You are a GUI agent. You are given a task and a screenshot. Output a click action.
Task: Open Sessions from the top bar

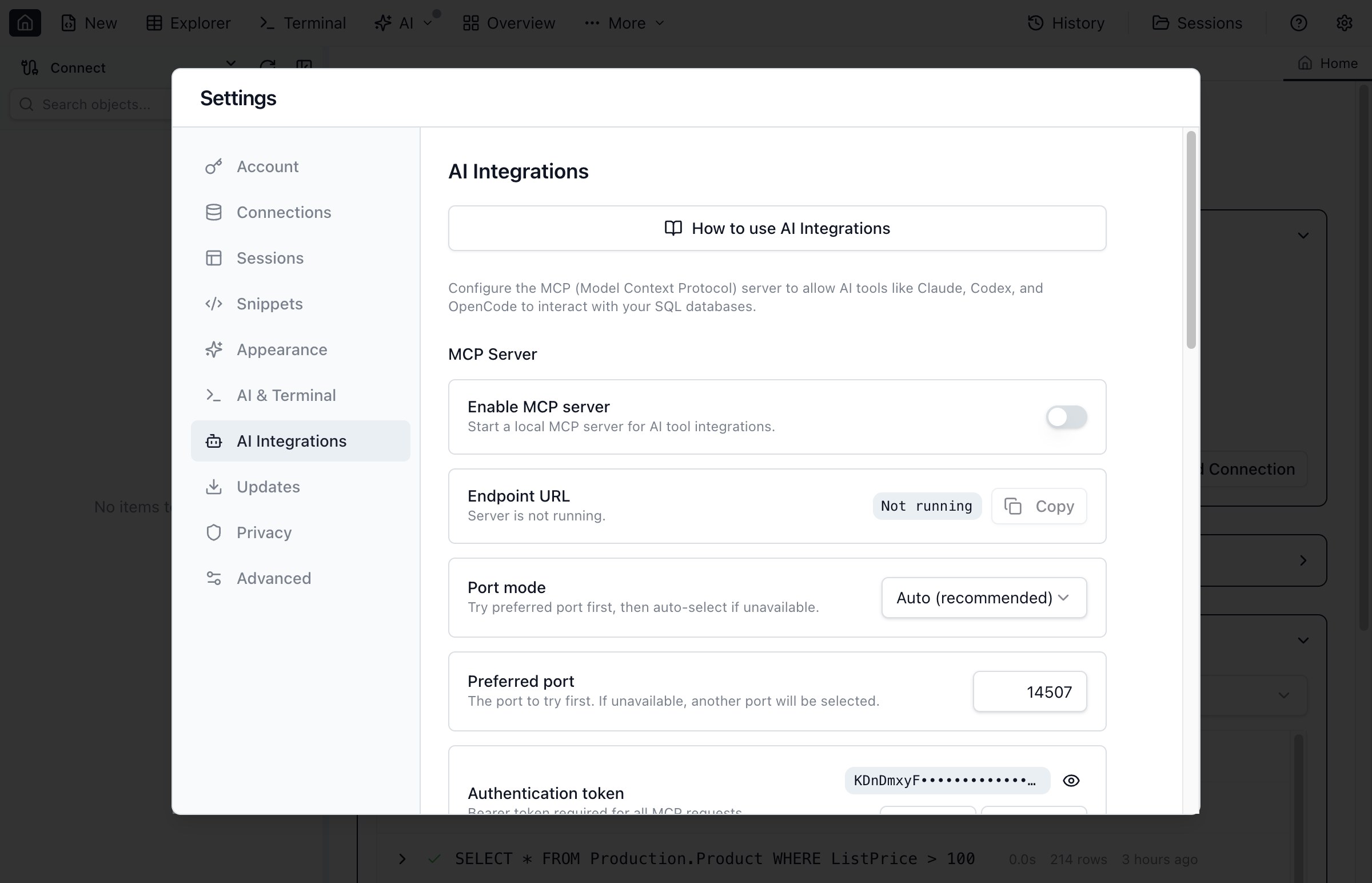[1198, 23]
